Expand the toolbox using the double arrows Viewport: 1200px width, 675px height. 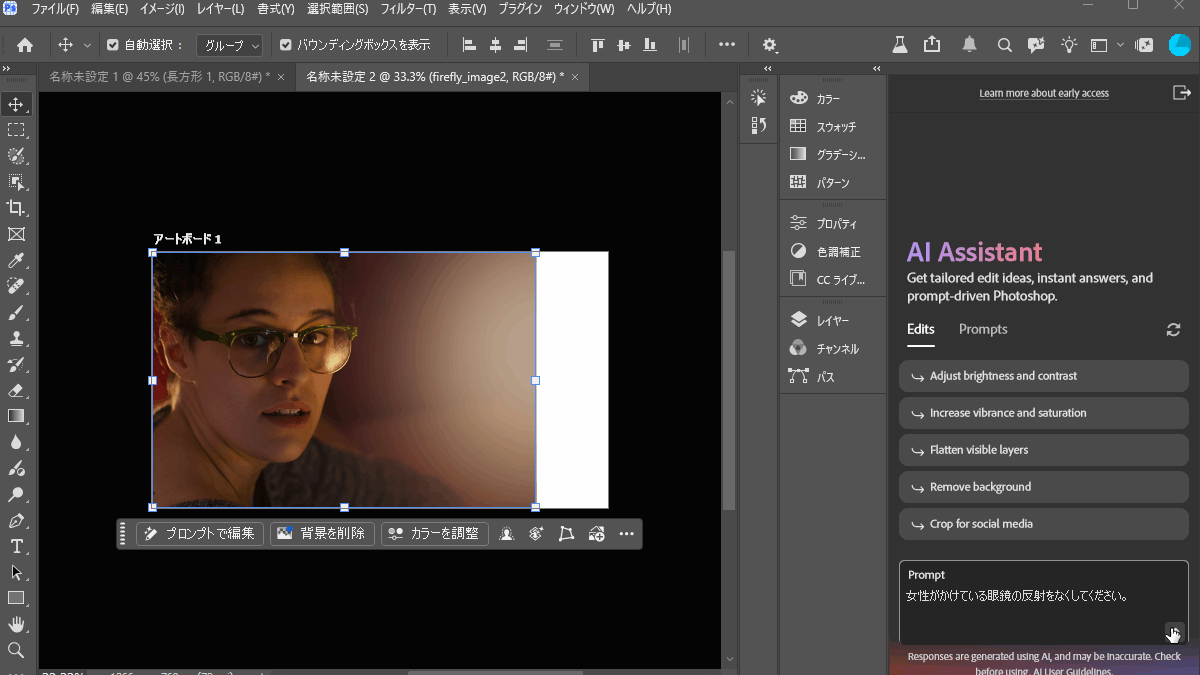(6, 68)
